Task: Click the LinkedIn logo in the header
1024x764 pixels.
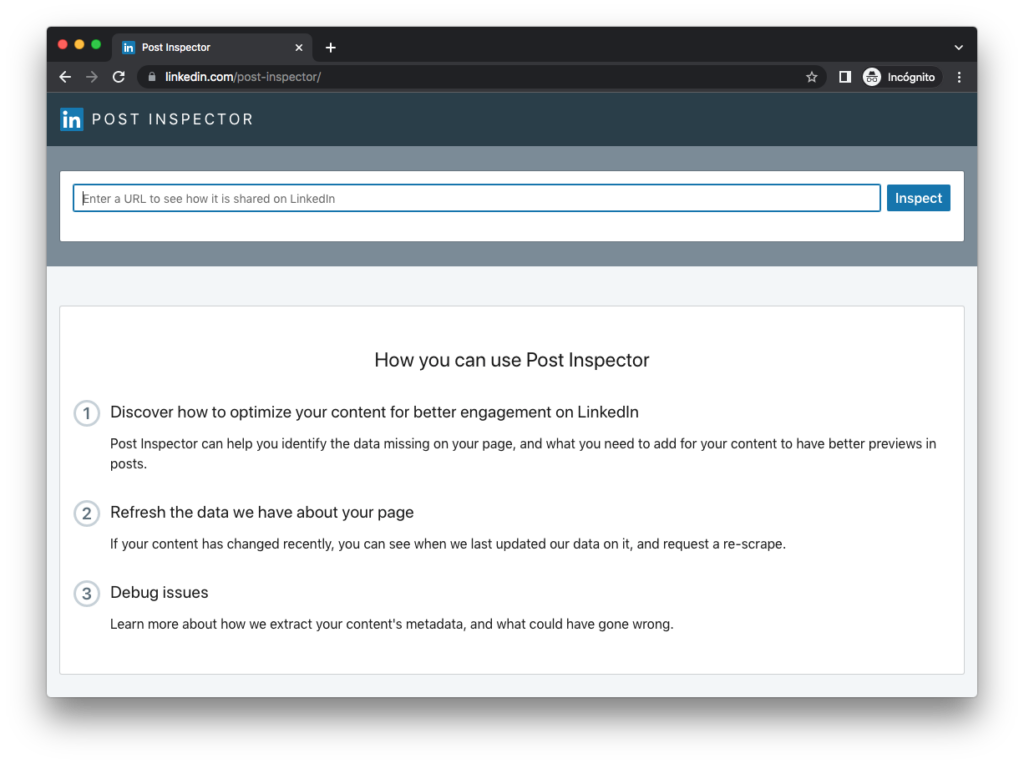Action: tap(72, 119)
